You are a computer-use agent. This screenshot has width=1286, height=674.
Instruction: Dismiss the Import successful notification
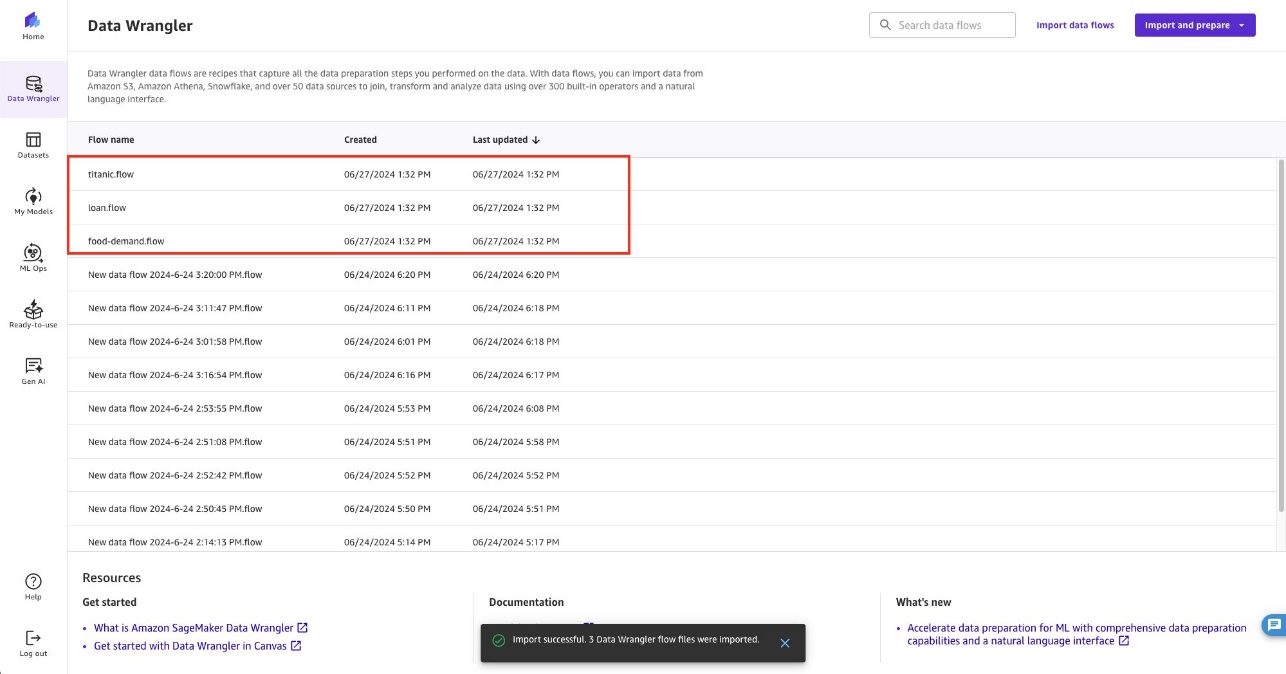785,643
